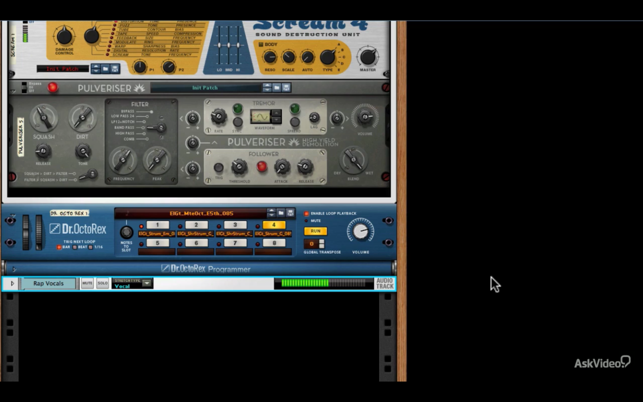Click the Pulveriser Tone knob
Viewport: 643px width, 402px height.
click(83, 152)
